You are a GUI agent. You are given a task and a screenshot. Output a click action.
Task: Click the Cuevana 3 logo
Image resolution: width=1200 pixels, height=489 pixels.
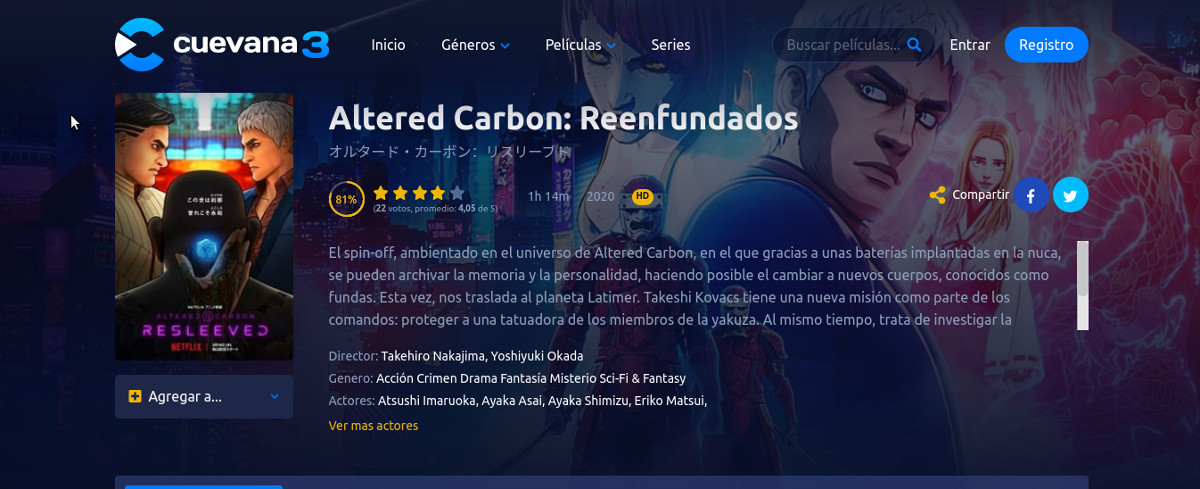click(x=222, y=44)
